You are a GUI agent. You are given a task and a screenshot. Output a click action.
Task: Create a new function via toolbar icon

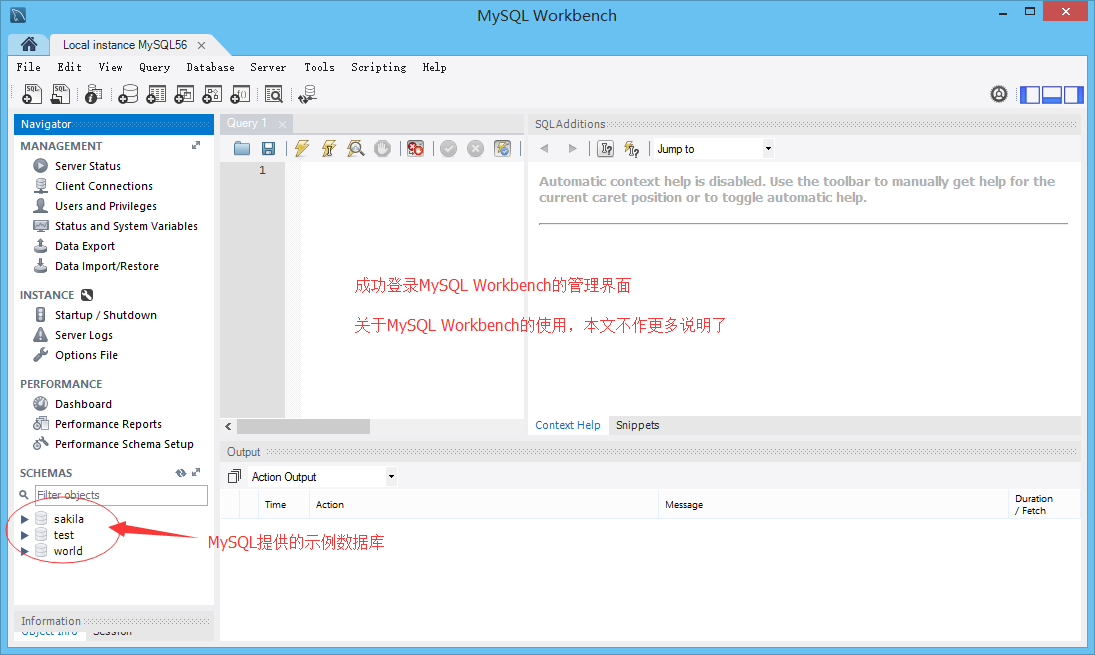[x=240, y=94]
